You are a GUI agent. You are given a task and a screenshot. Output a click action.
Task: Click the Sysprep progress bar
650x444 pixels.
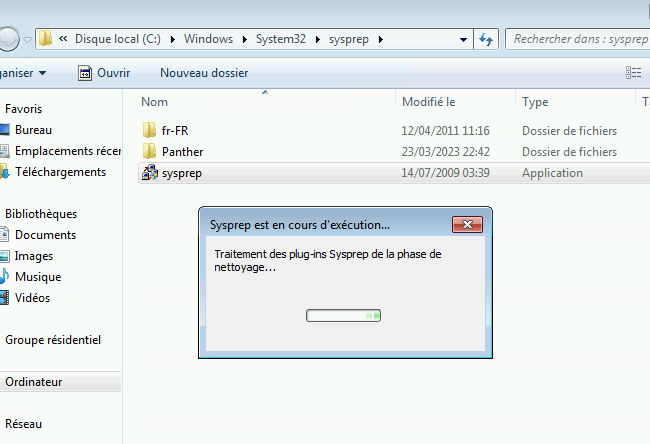point(343,316)
